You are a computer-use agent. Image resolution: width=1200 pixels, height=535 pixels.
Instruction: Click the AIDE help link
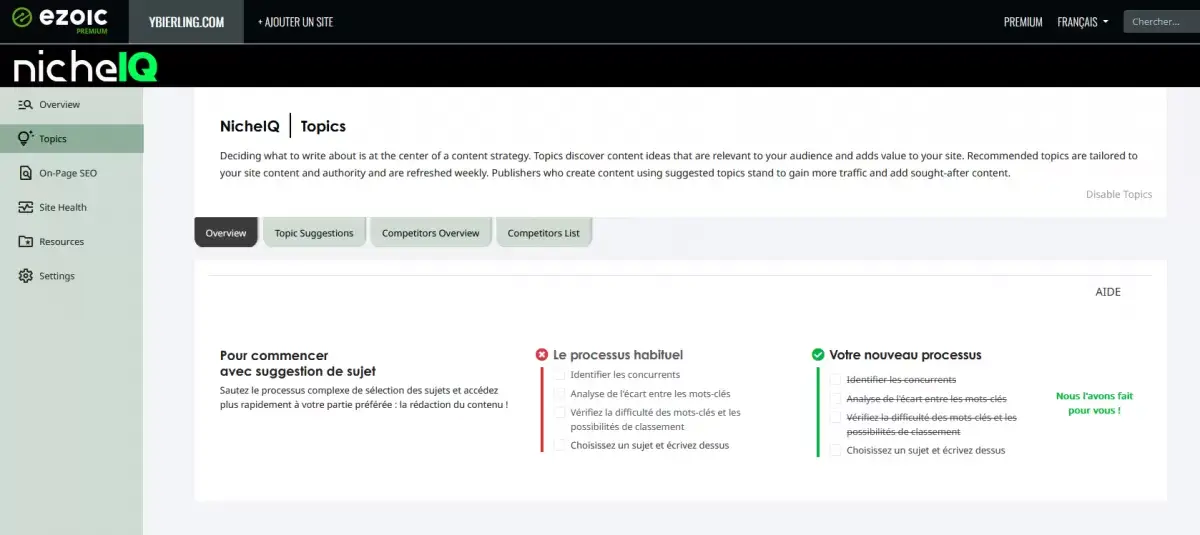[x=1108, y=292]
